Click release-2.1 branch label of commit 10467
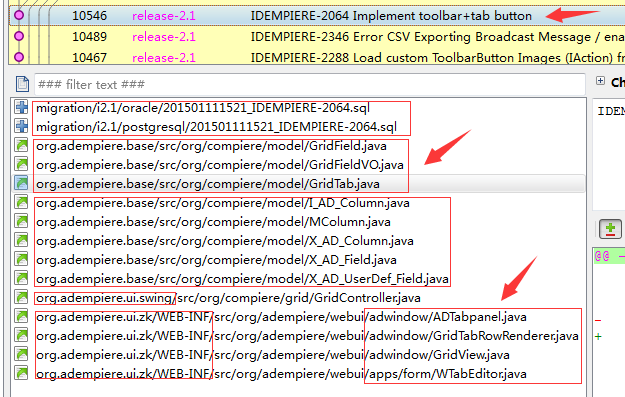Screen dimensions: 625x397 (x=164, y=58)
